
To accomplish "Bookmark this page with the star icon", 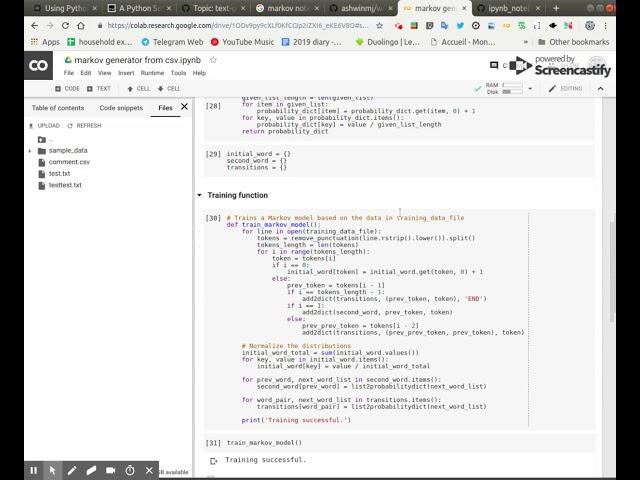I will point(380,26).
